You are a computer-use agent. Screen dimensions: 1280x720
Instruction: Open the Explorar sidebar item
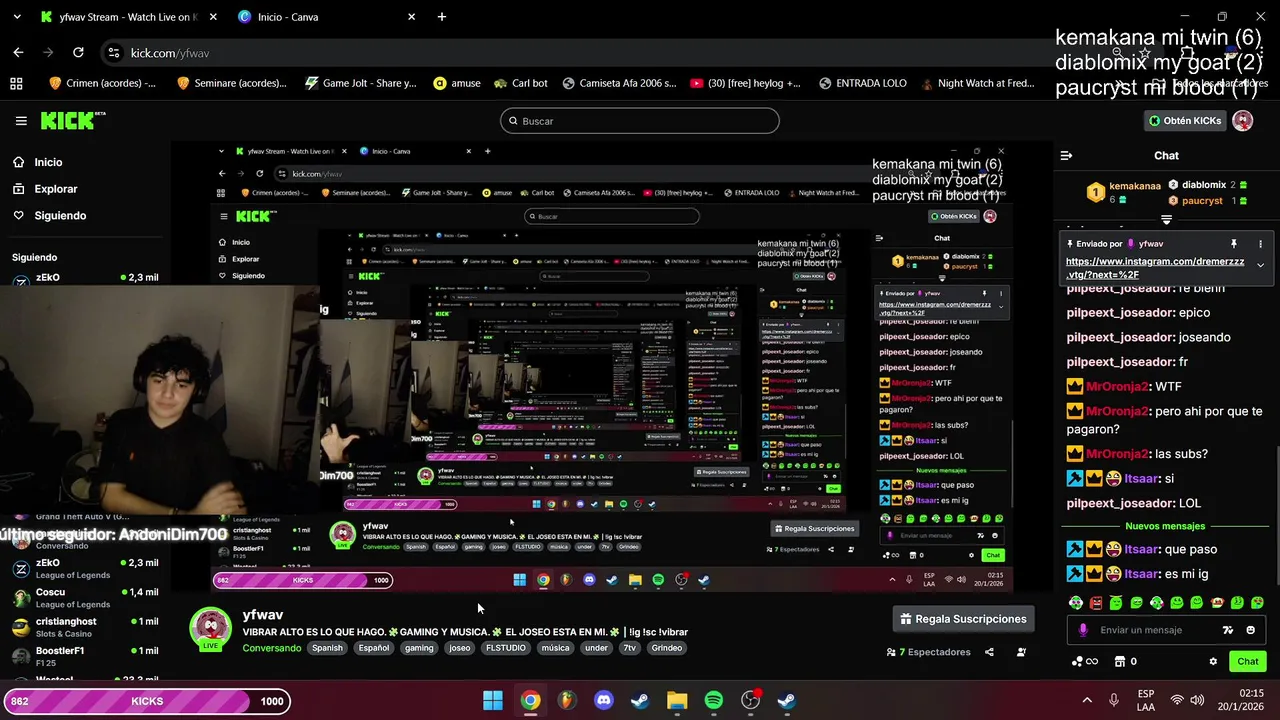click(x=45, y=189)
